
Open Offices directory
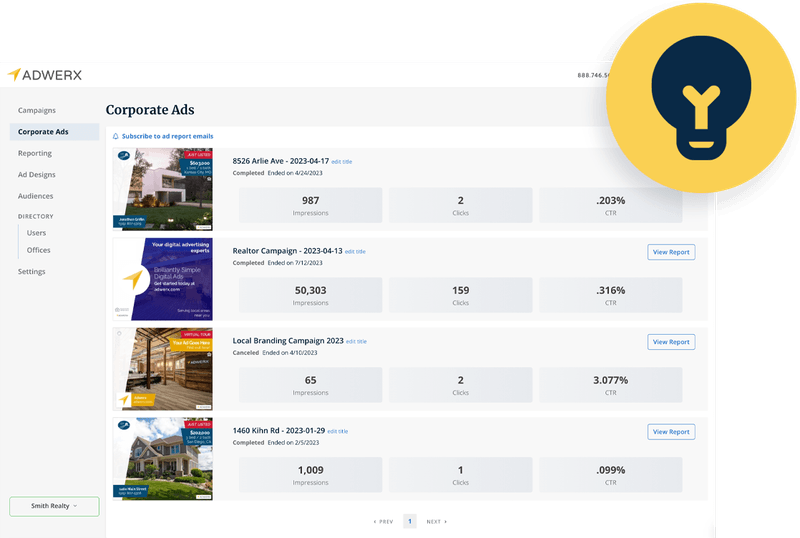tap(38, 250)
